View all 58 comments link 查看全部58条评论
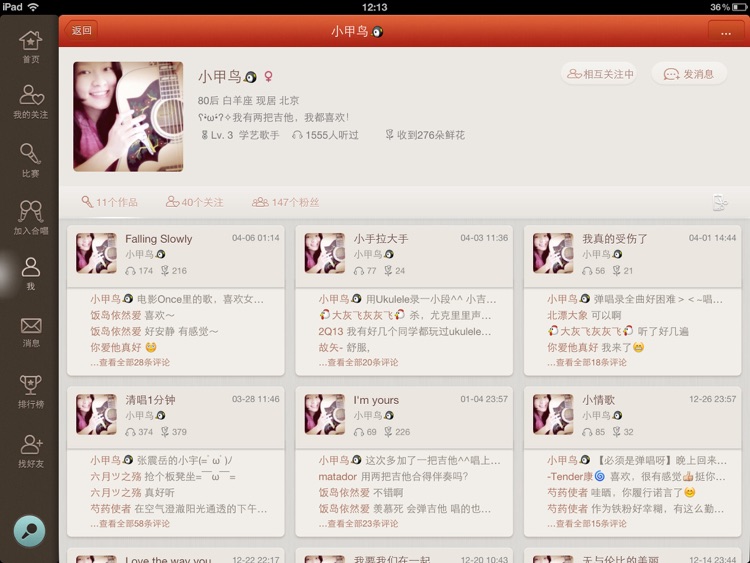750x563 pixels. click(130, 524)
